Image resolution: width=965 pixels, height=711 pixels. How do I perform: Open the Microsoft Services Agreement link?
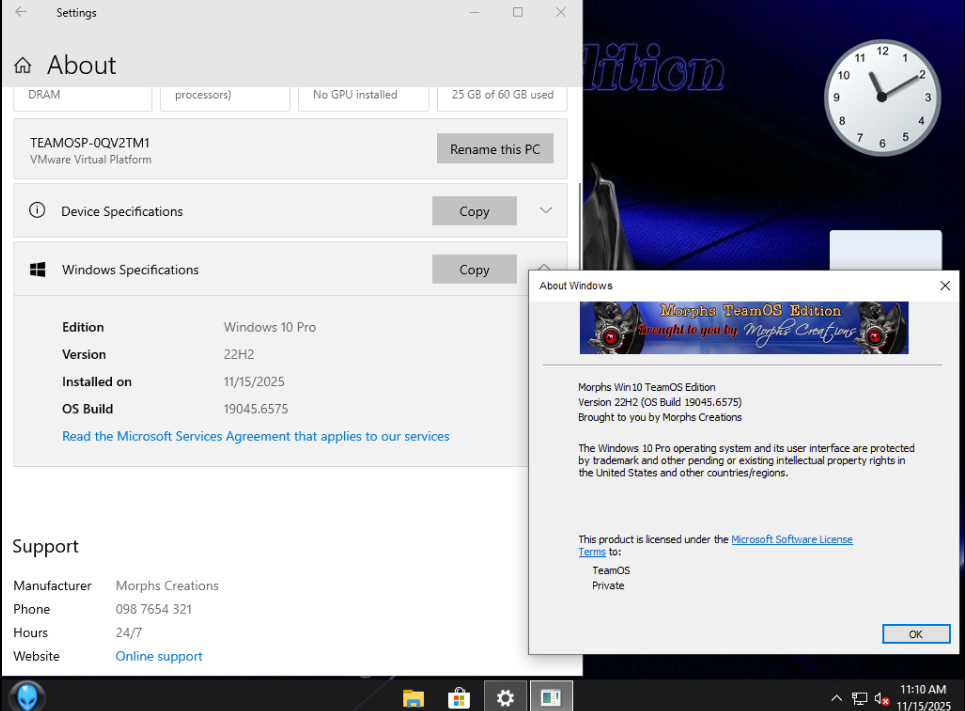pos(255,436)
